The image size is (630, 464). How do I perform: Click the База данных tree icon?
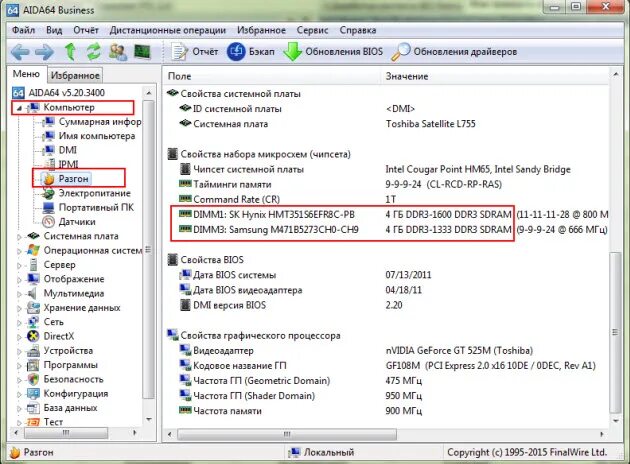33,408
